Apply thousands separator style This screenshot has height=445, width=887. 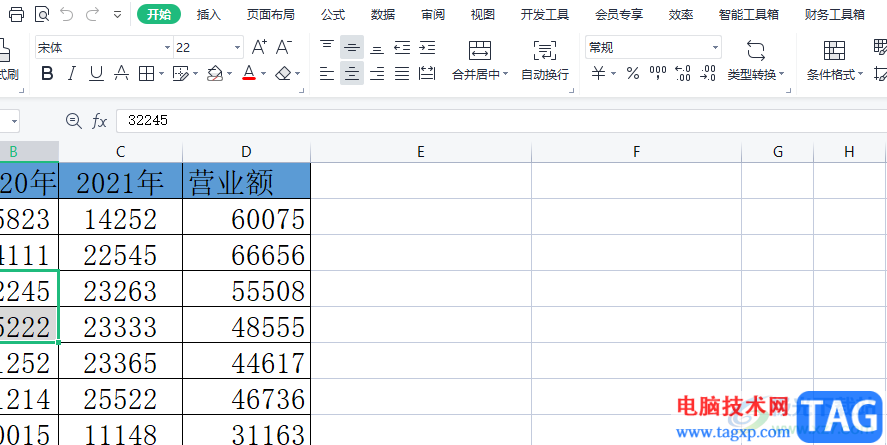(x=658, y=74)
